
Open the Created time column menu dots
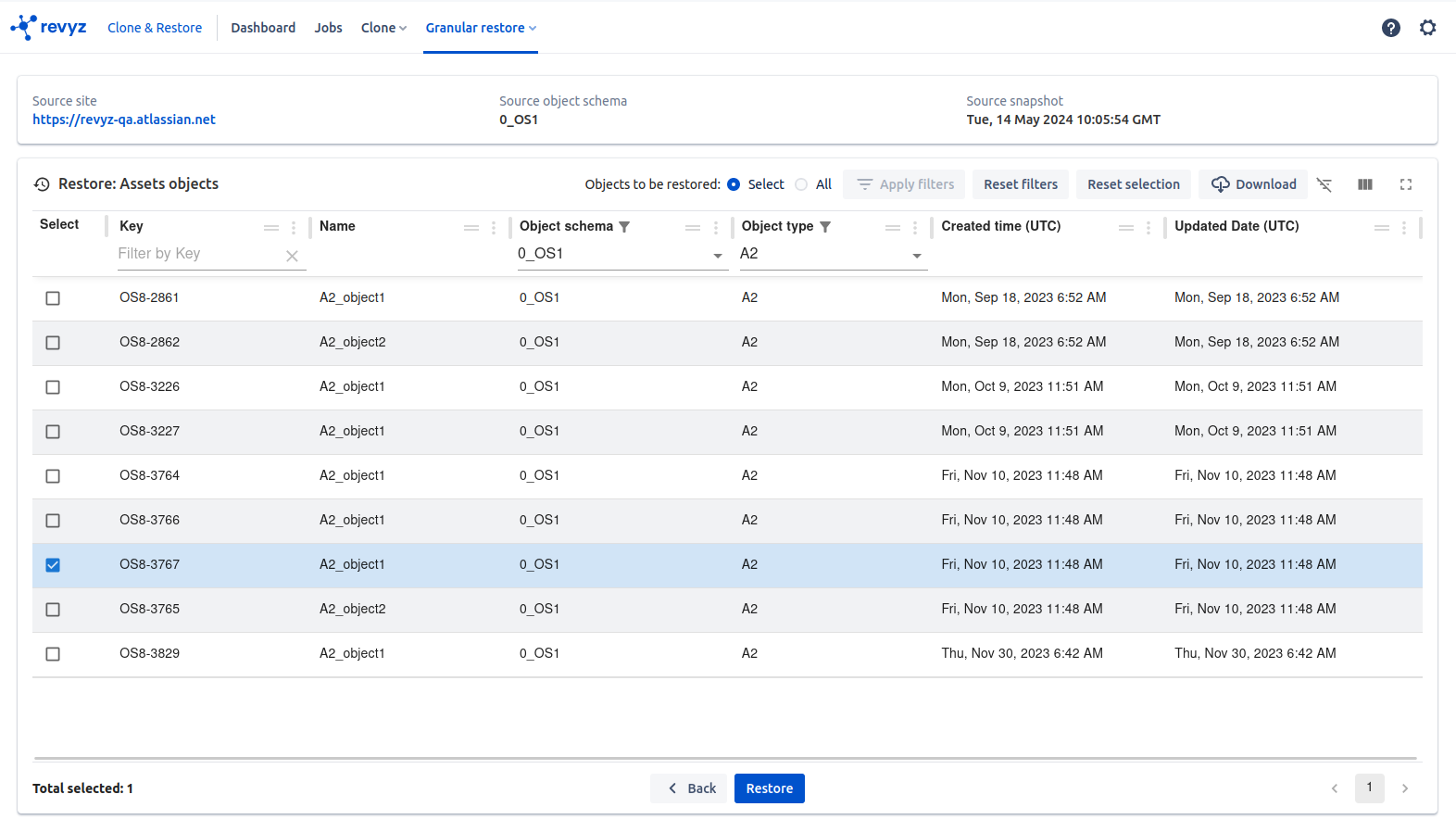1148,228
